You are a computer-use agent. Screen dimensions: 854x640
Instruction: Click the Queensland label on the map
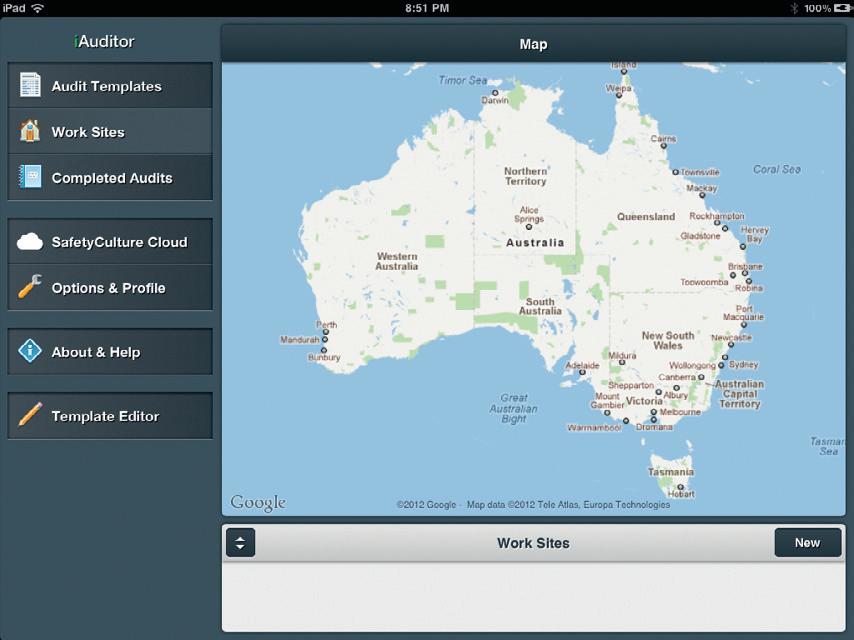[646, 217]
